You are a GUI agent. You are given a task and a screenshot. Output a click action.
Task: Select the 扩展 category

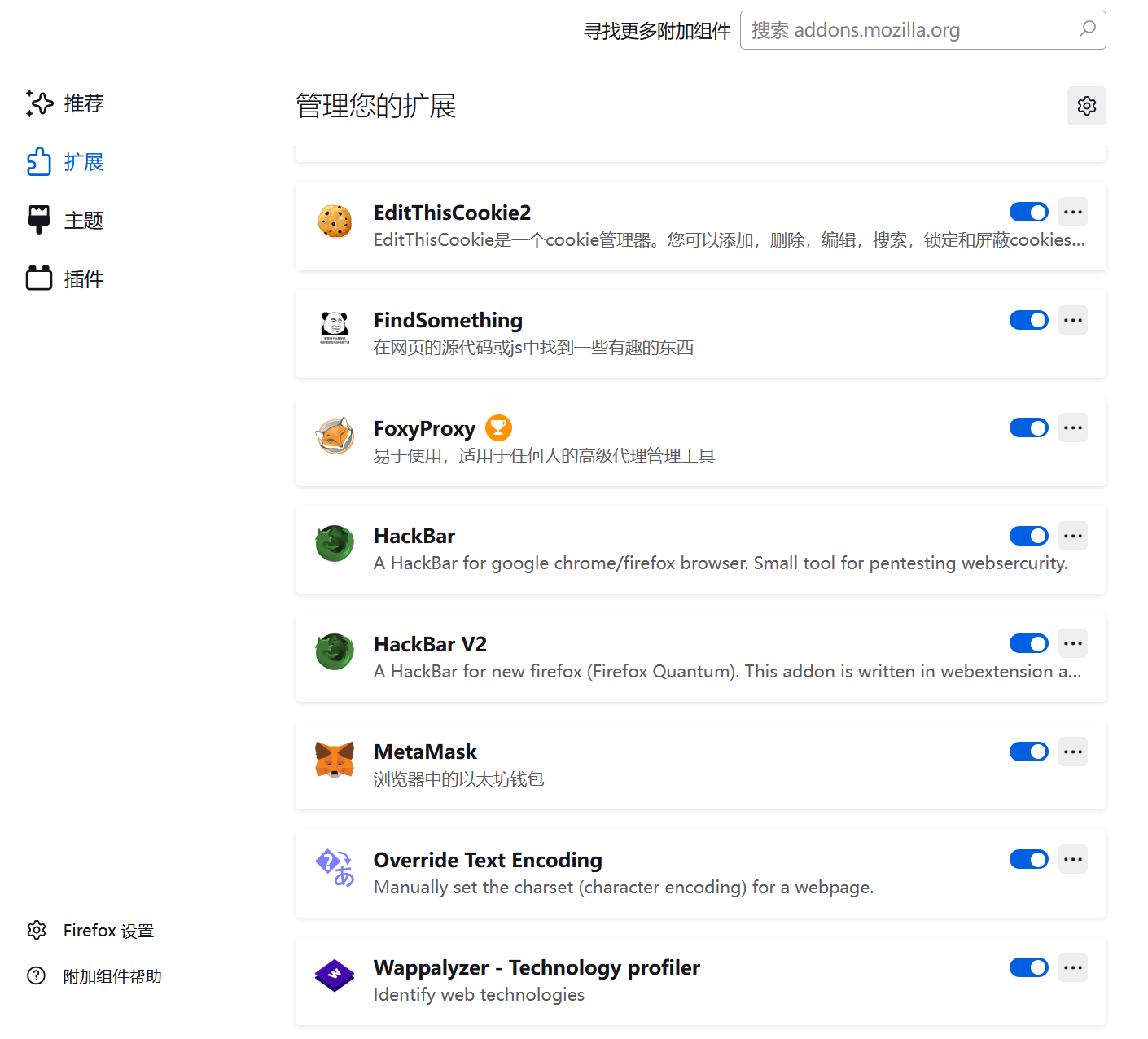(65, 162)
